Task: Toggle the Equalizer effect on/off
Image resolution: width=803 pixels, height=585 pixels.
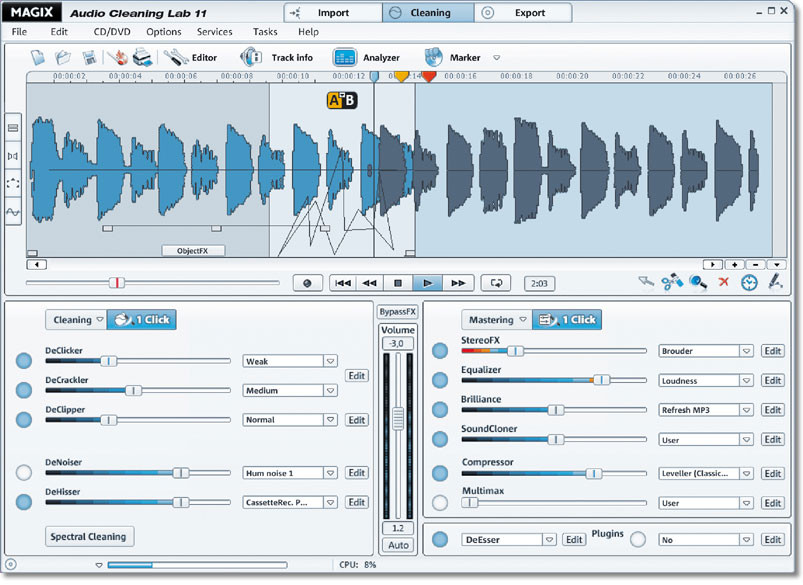Action: [440, 380]
